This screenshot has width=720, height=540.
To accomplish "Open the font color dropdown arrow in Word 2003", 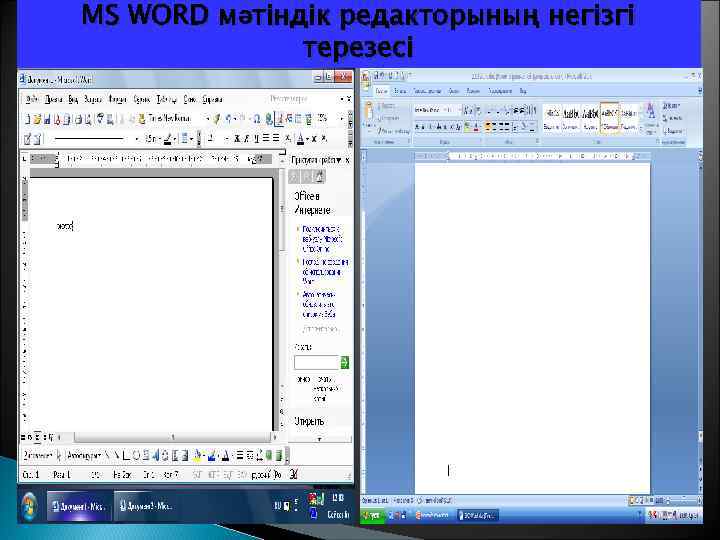I will 307,138.
